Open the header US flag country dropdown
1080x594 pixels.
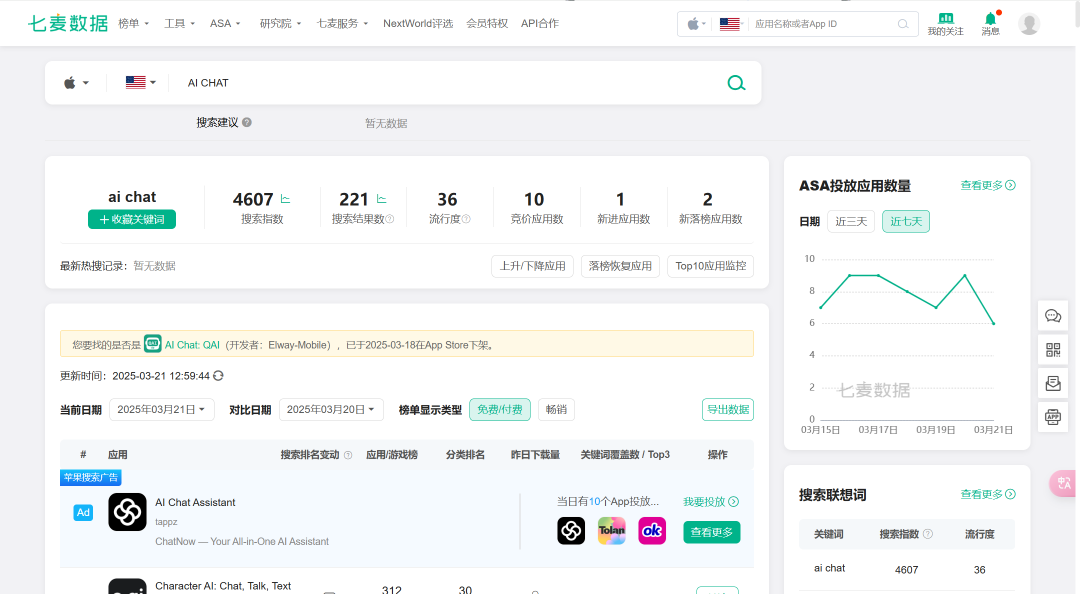point(731,24)
